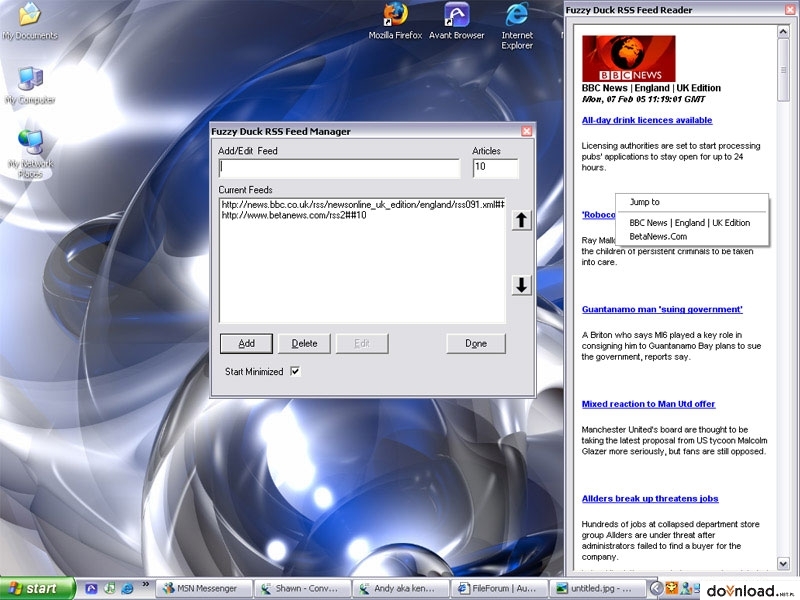Select the BBC news feed URL in Current Feeds
Viewport: 800px width, 600px height.
[x=363, y=205]
